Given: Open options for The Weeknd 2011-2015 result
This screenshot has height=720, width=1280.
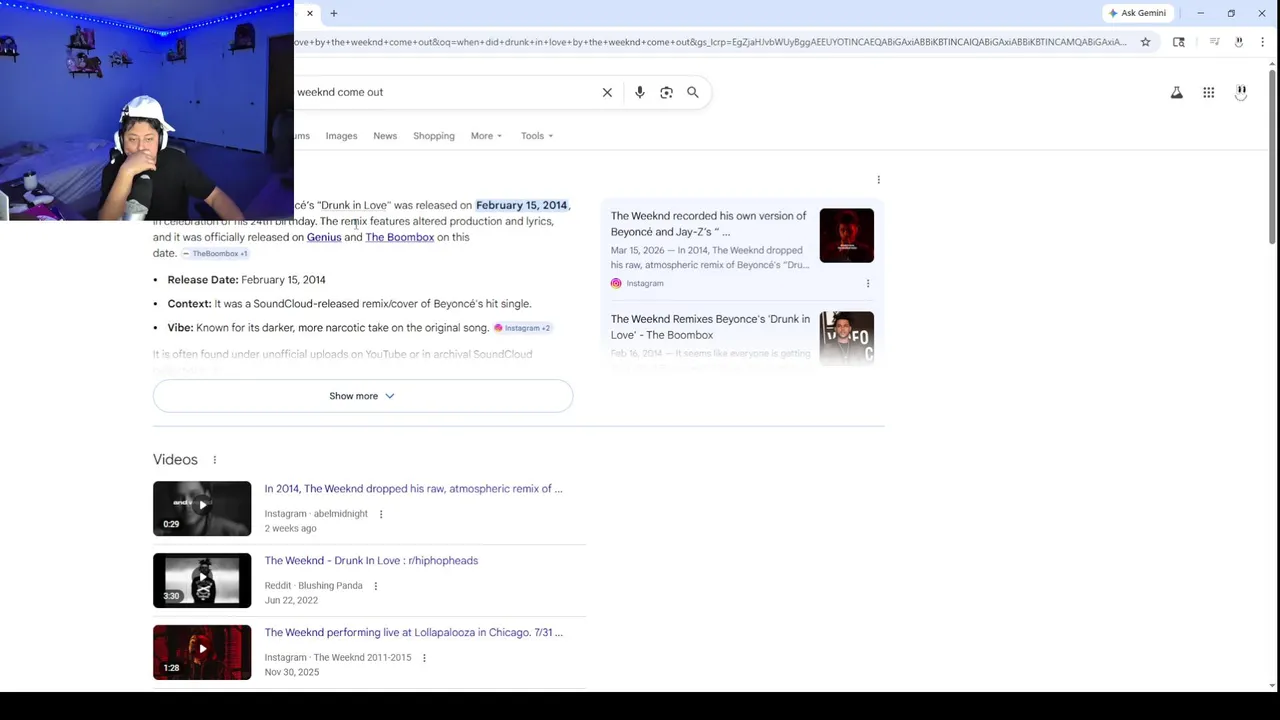Looking at the screenshot, I should click(424, 658).
